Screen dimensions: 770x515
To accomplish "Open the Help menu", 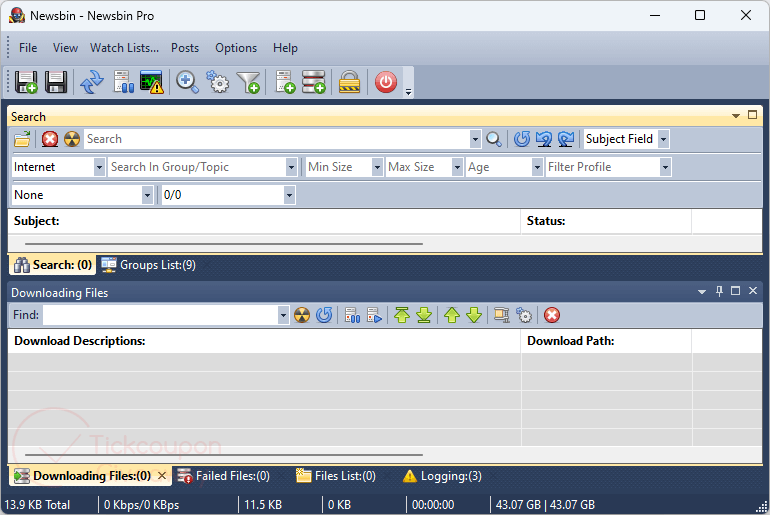I will (x=285, y=48).
